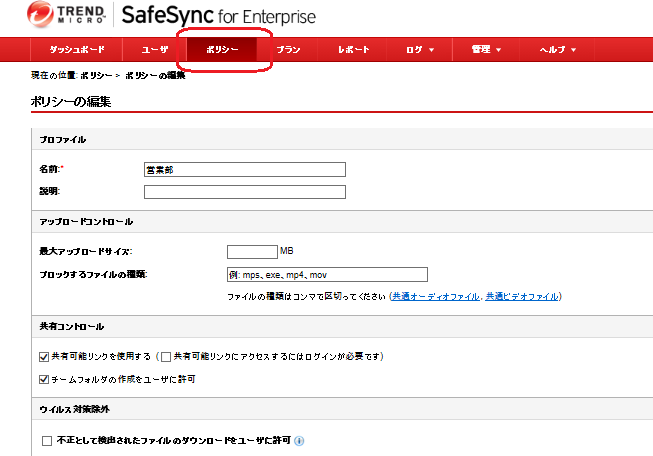653x456 pixels.
Task: Enable login required for shareable links
Action: coord(166,356)
